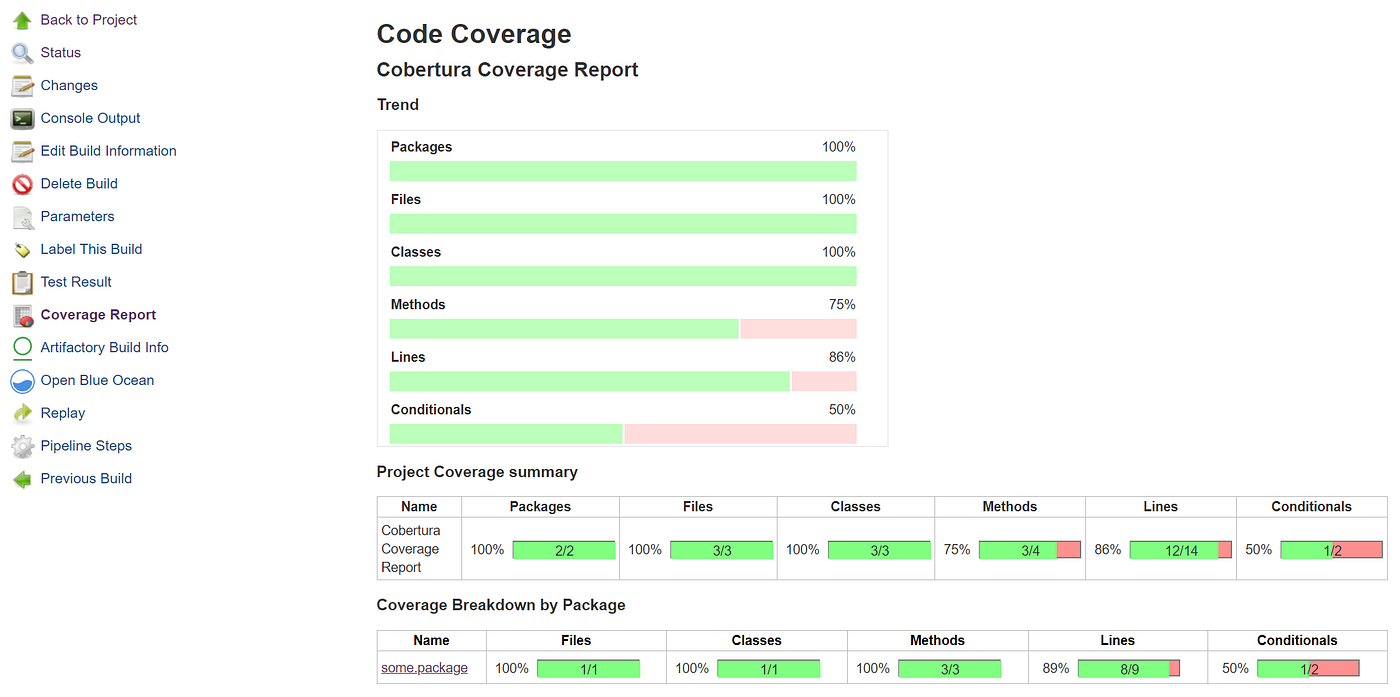
Task: Click the Pipeline Steps gear icon
Action: (21, 446)
